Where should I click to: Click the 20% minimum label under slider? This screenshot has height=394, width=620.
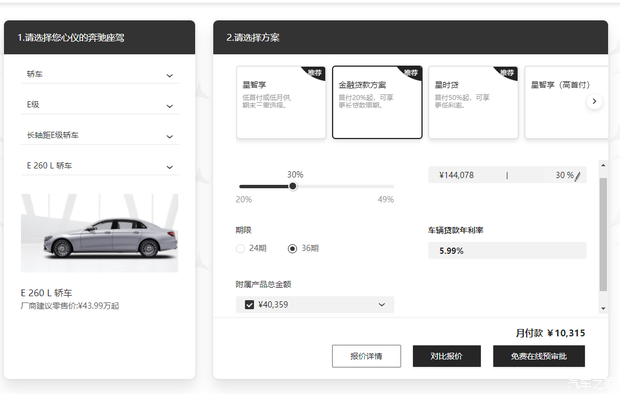pyautogui.click(x=244, y=199)
